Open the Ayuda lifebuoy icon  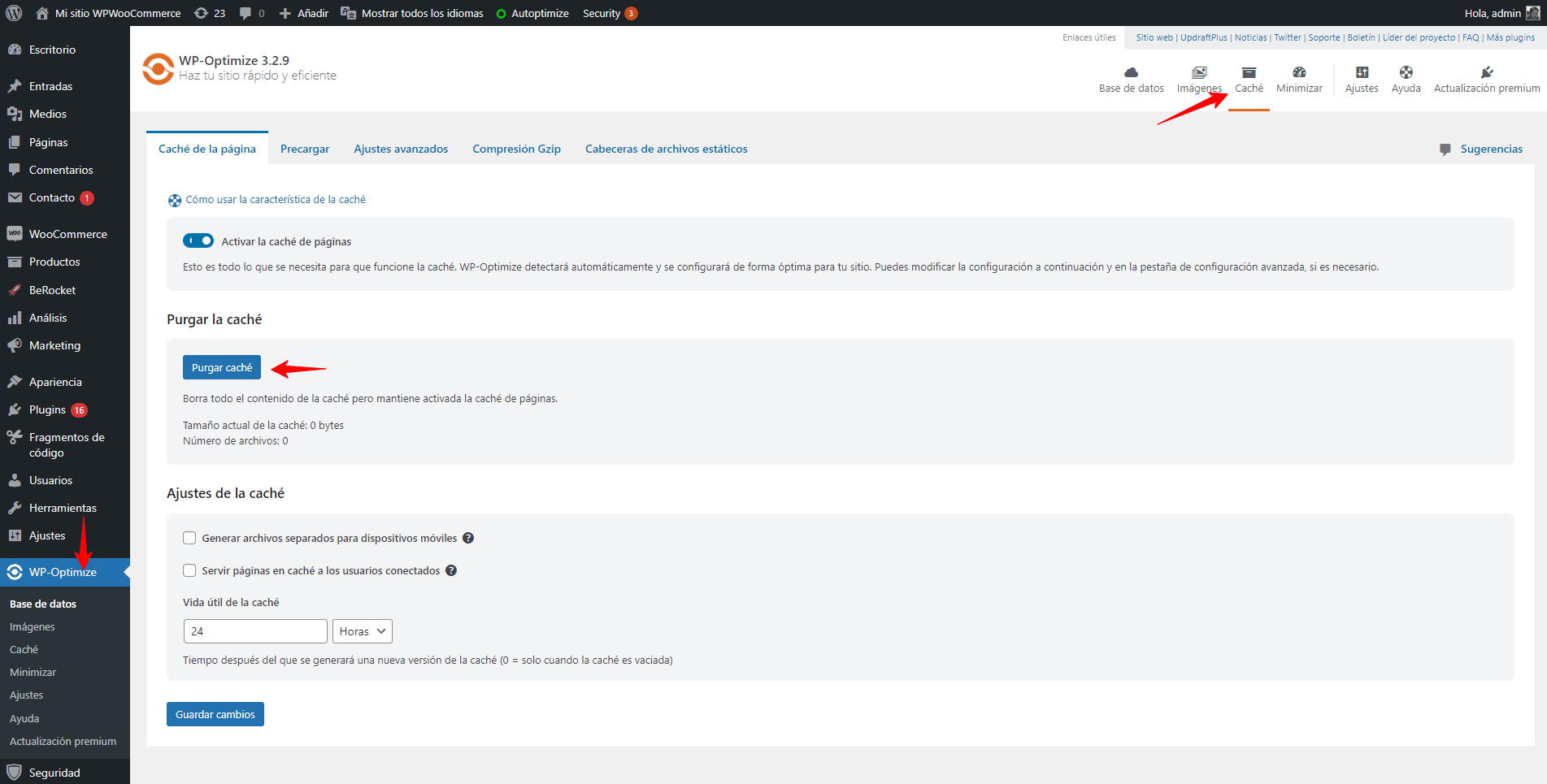coord(1406,72)
